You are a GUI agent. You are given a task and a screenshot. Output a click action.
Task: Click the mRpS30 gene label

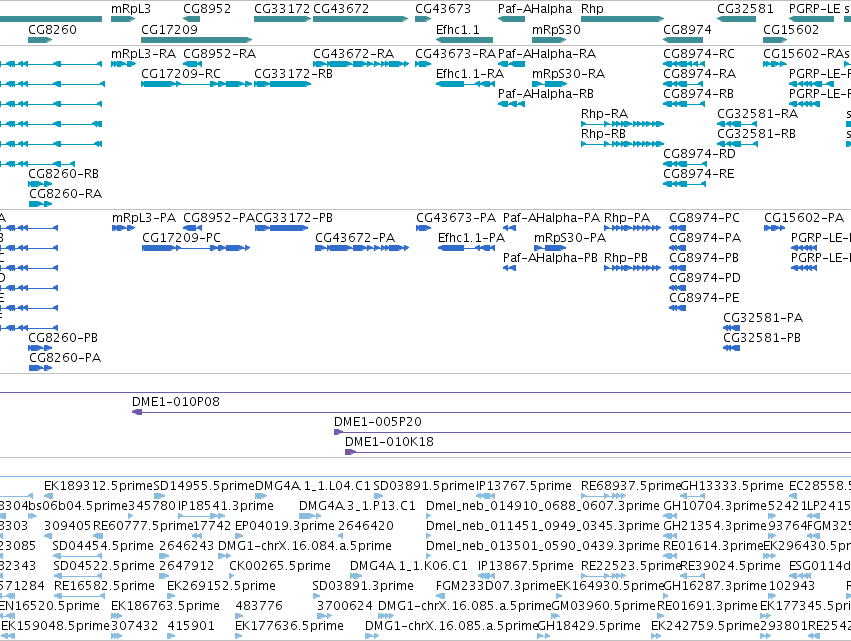[x=556, y=29]
